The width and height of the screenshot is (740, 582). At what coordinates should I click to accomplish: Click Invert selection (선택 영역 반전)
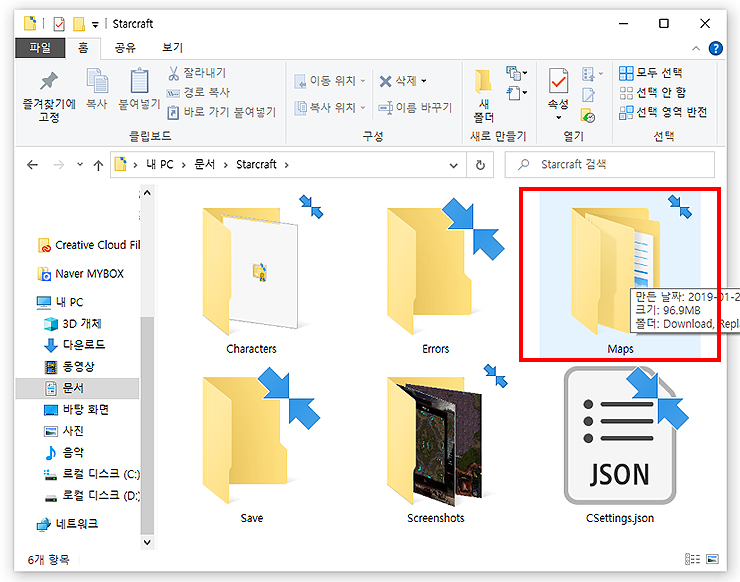pos(663,112)
